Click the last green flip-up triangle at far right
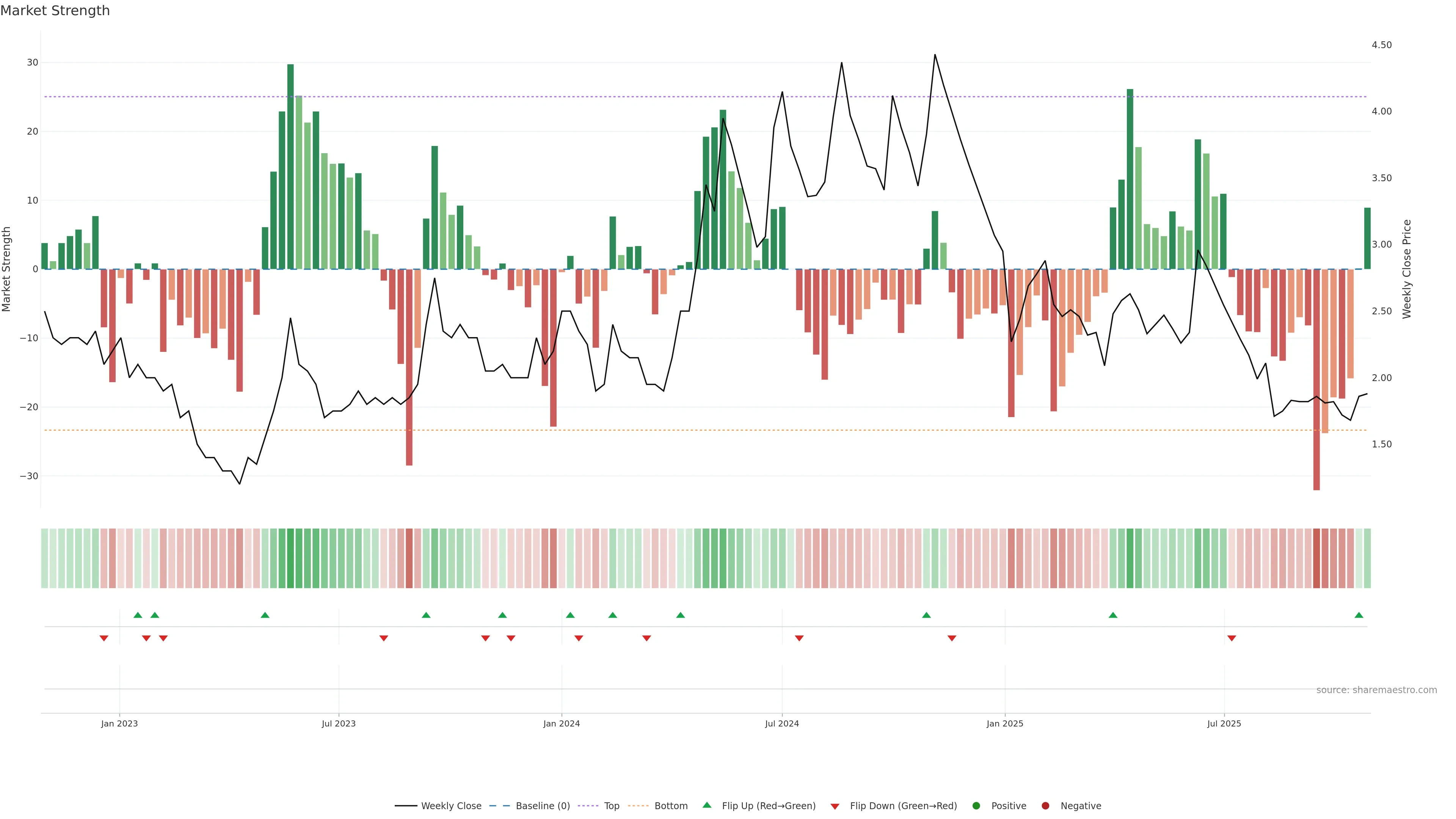1456x819 pixels. pos(1359,615)
